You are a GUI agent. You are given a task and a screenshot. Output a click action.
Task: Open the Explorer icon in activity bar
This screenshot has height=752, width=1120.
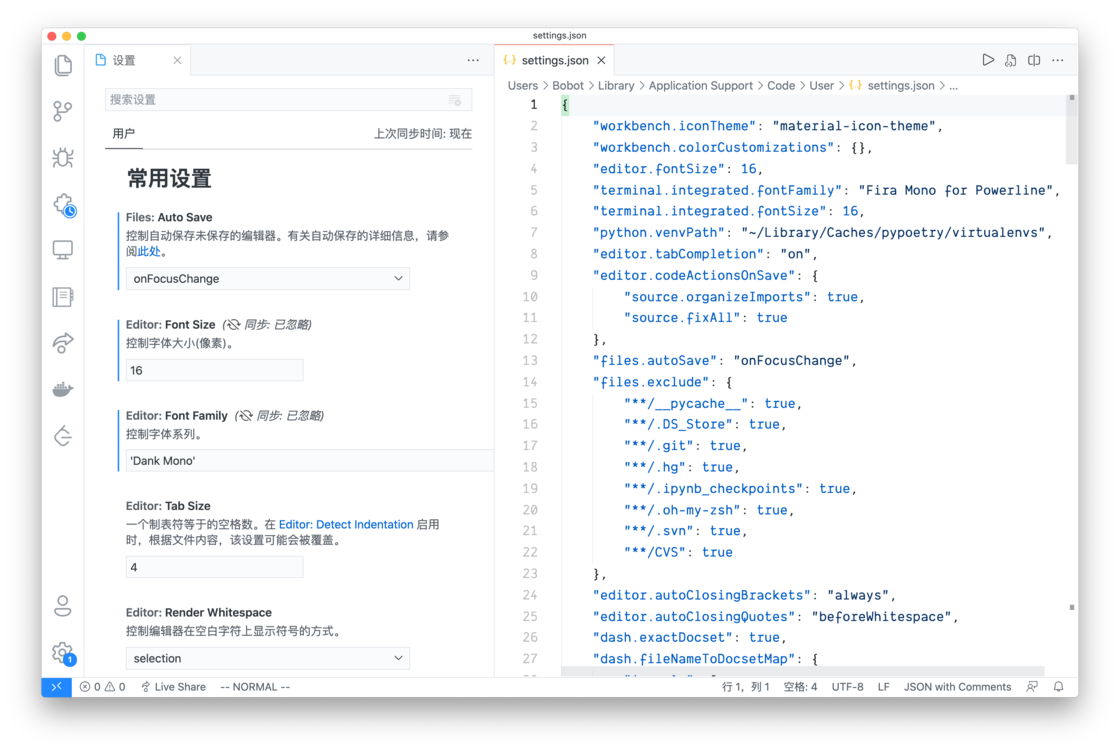(62, 64)
